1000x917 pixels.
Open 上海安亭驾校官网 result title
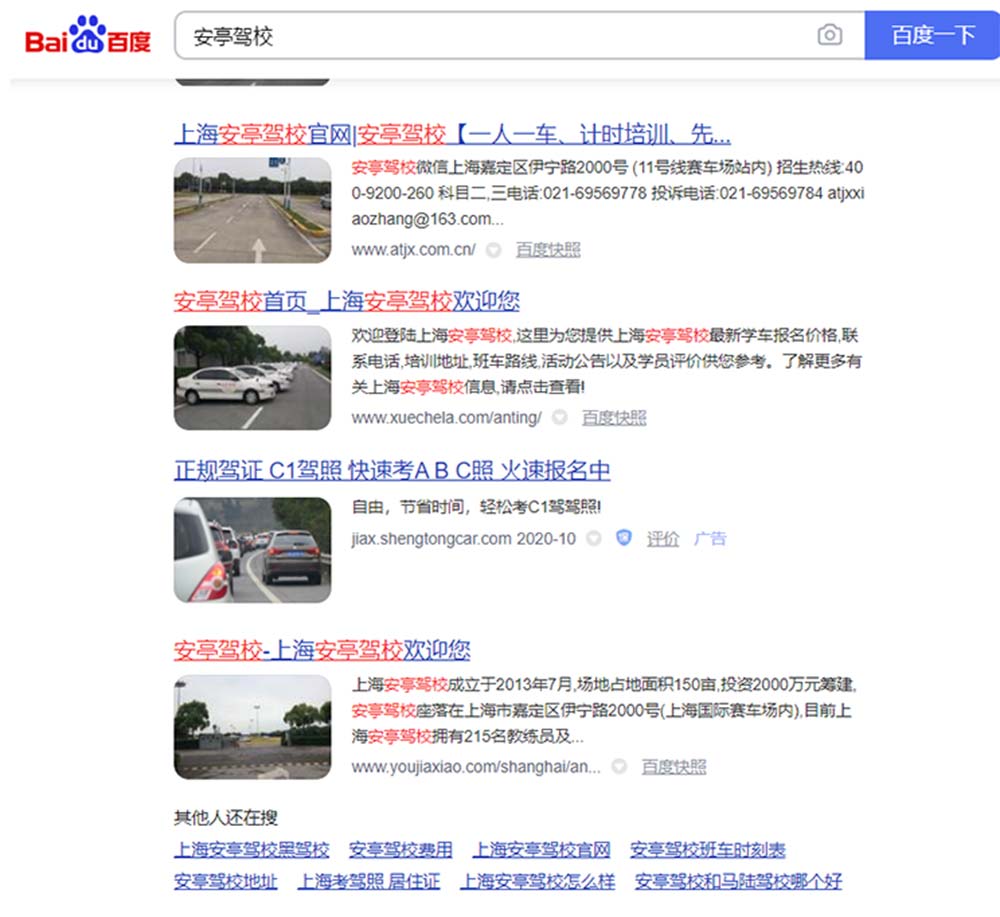tap(452, 134)
